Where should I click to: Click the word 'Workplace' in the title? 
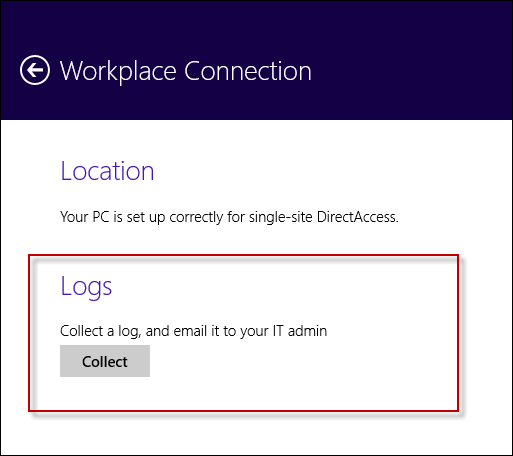click(118, 72)
